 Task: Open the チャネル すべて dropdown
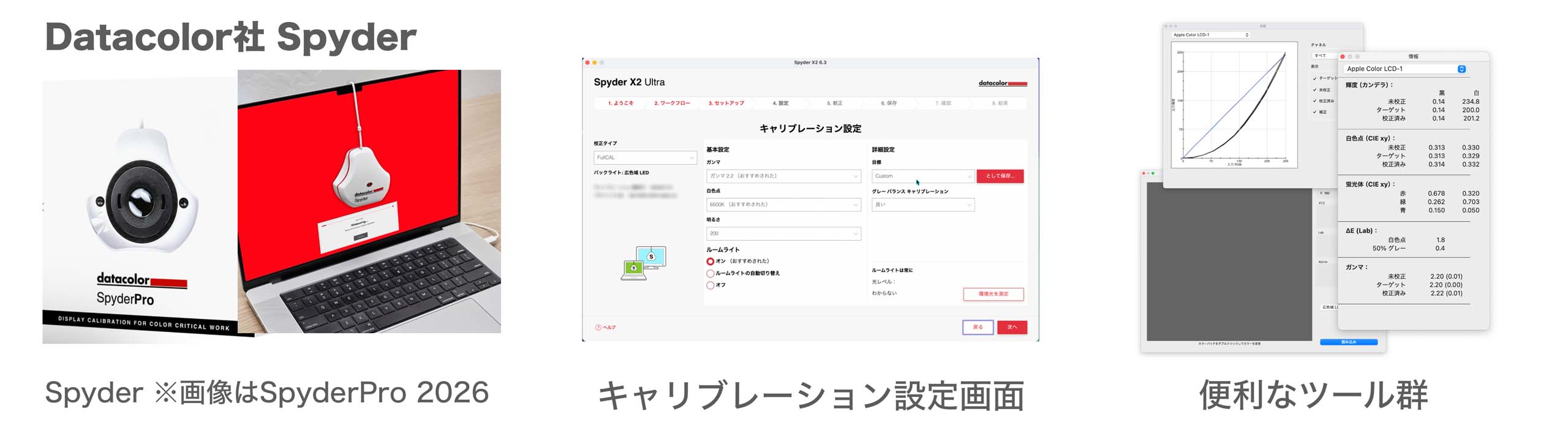[x=1324, y=55]
